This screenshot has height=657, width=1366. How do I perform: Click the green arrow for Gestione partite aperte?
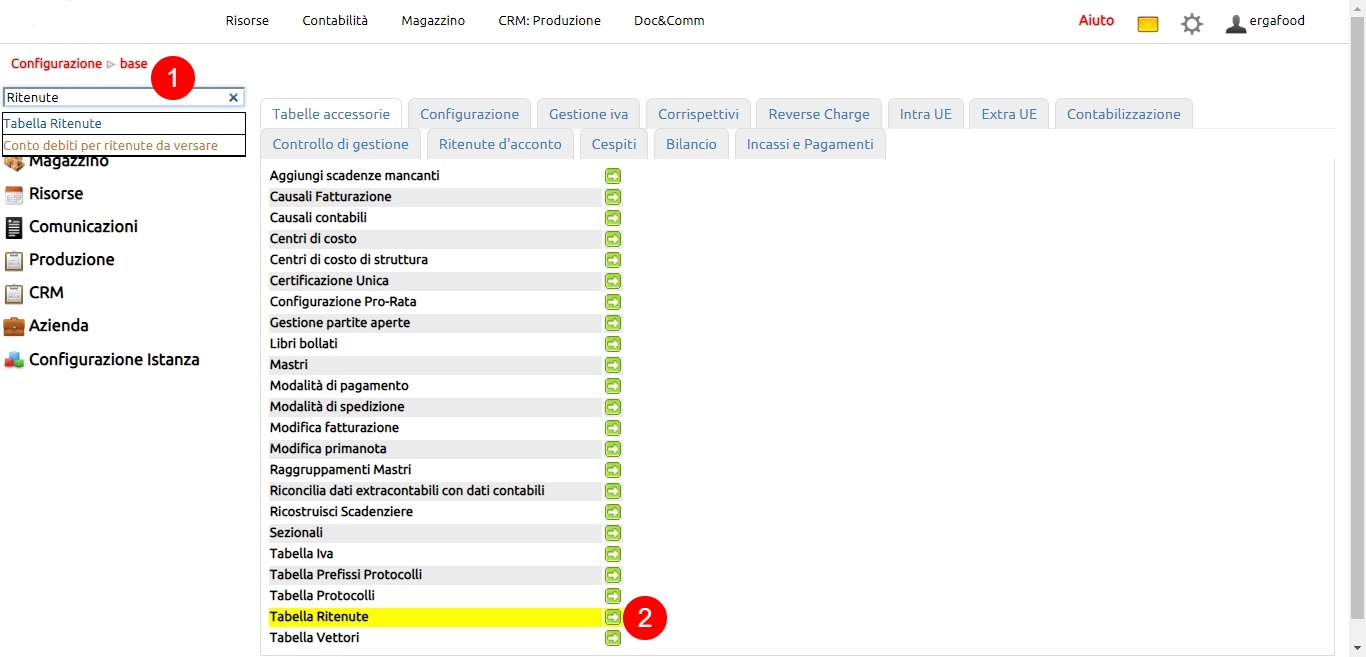(613, 323)
